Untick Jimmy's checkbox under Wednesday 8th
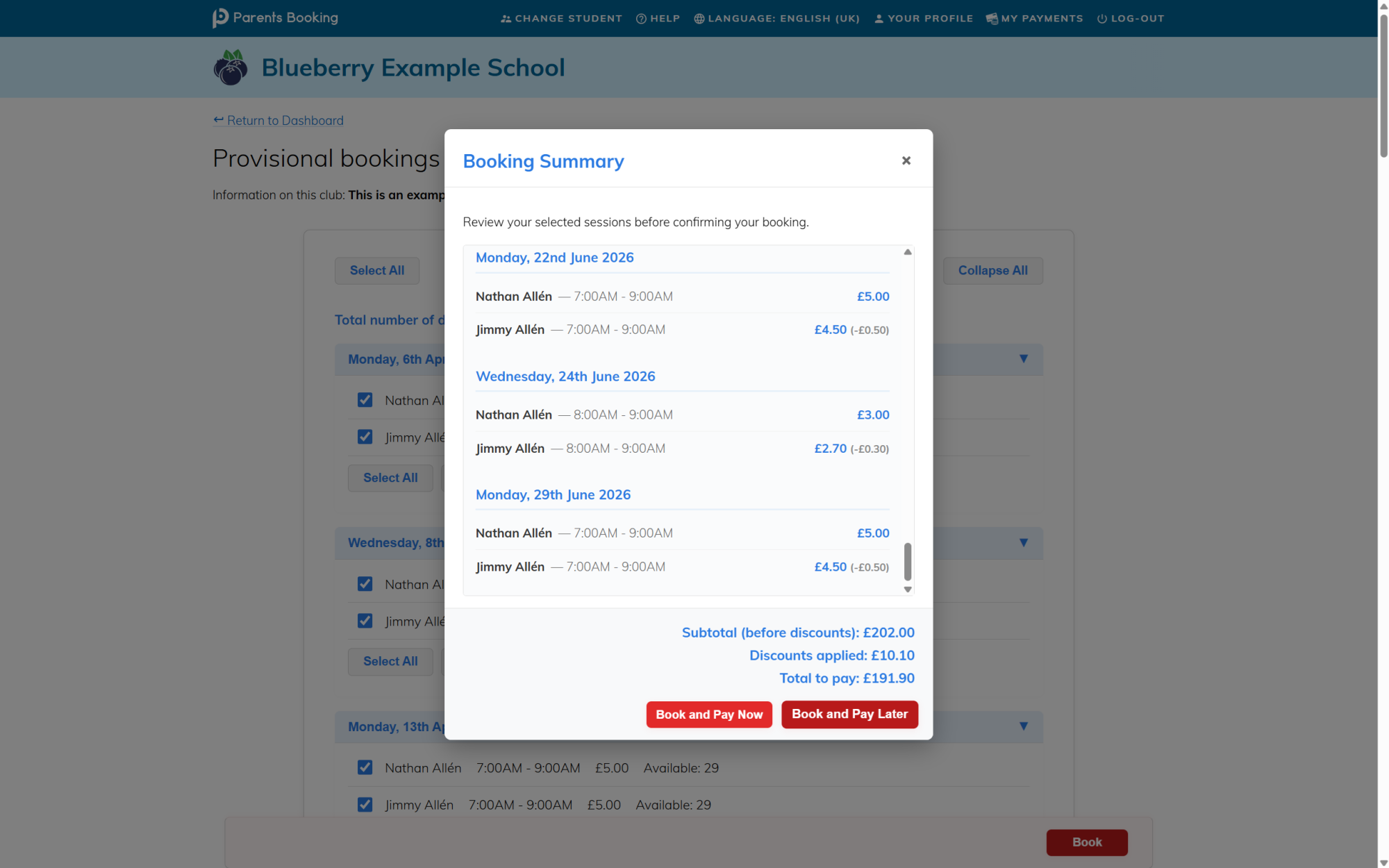 click(x=365, y=621)
